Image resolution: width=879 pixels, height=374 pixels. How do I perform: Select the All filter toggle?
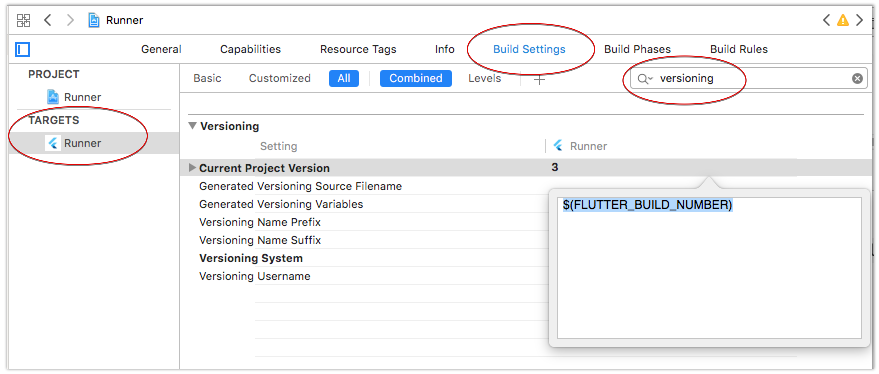tap(344, 79)
